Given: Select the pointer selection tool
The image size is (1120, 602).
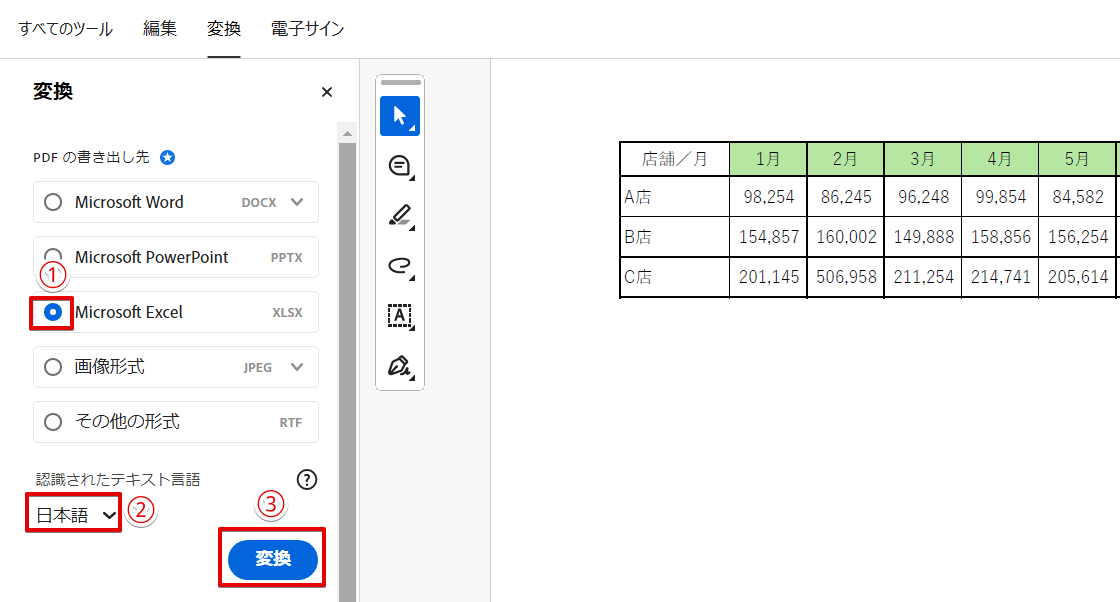Looking at the screenshot, I should pos(399,115).
